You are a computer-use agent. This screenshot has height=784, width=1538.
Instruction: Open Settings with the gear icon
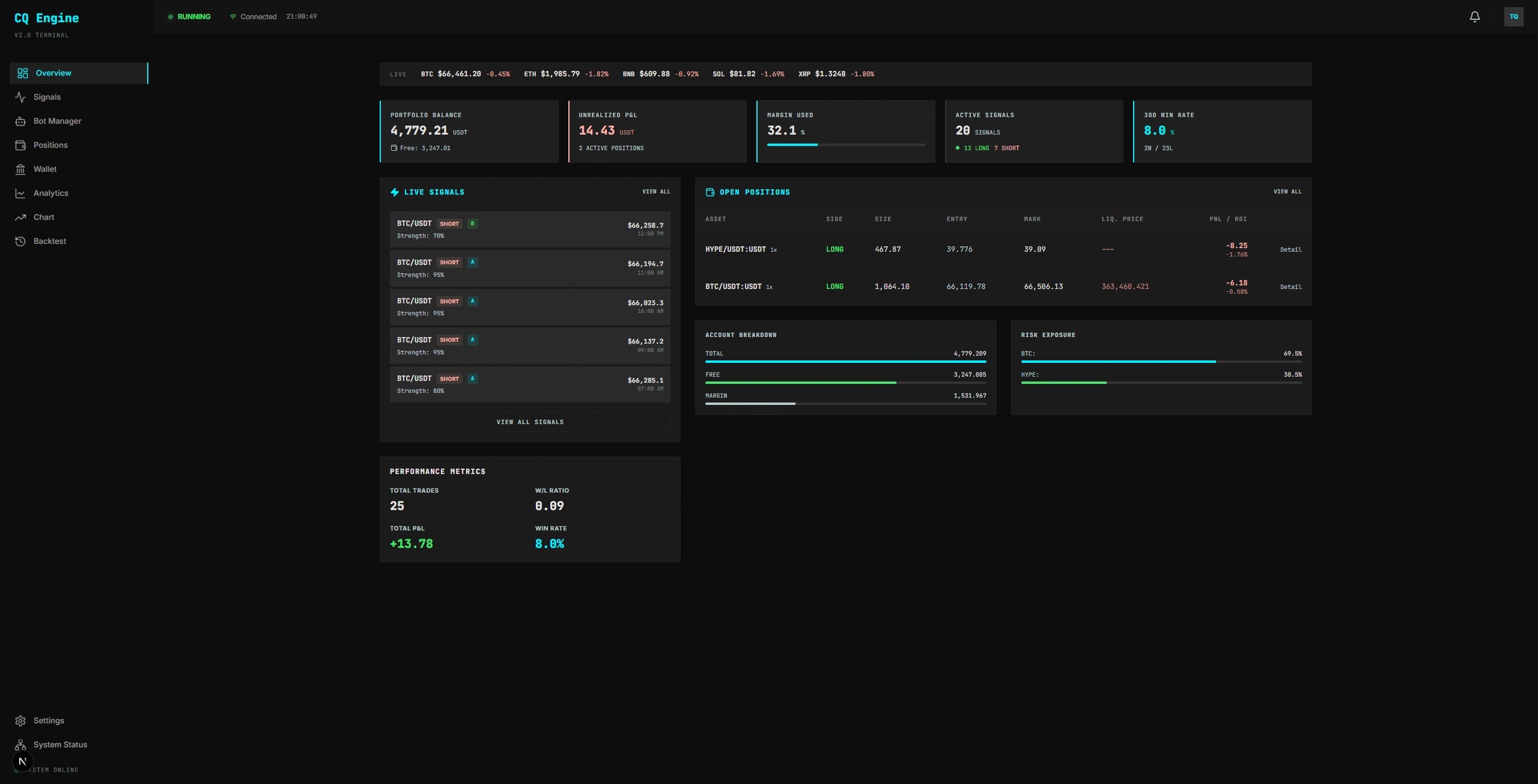coord(22,720)
